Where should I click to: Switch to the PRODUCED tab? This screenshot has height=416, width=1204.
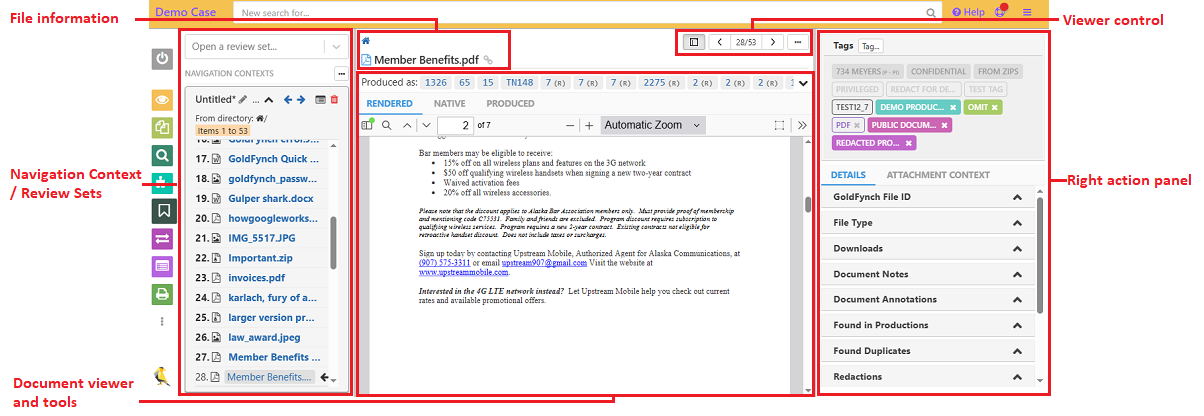510,103
